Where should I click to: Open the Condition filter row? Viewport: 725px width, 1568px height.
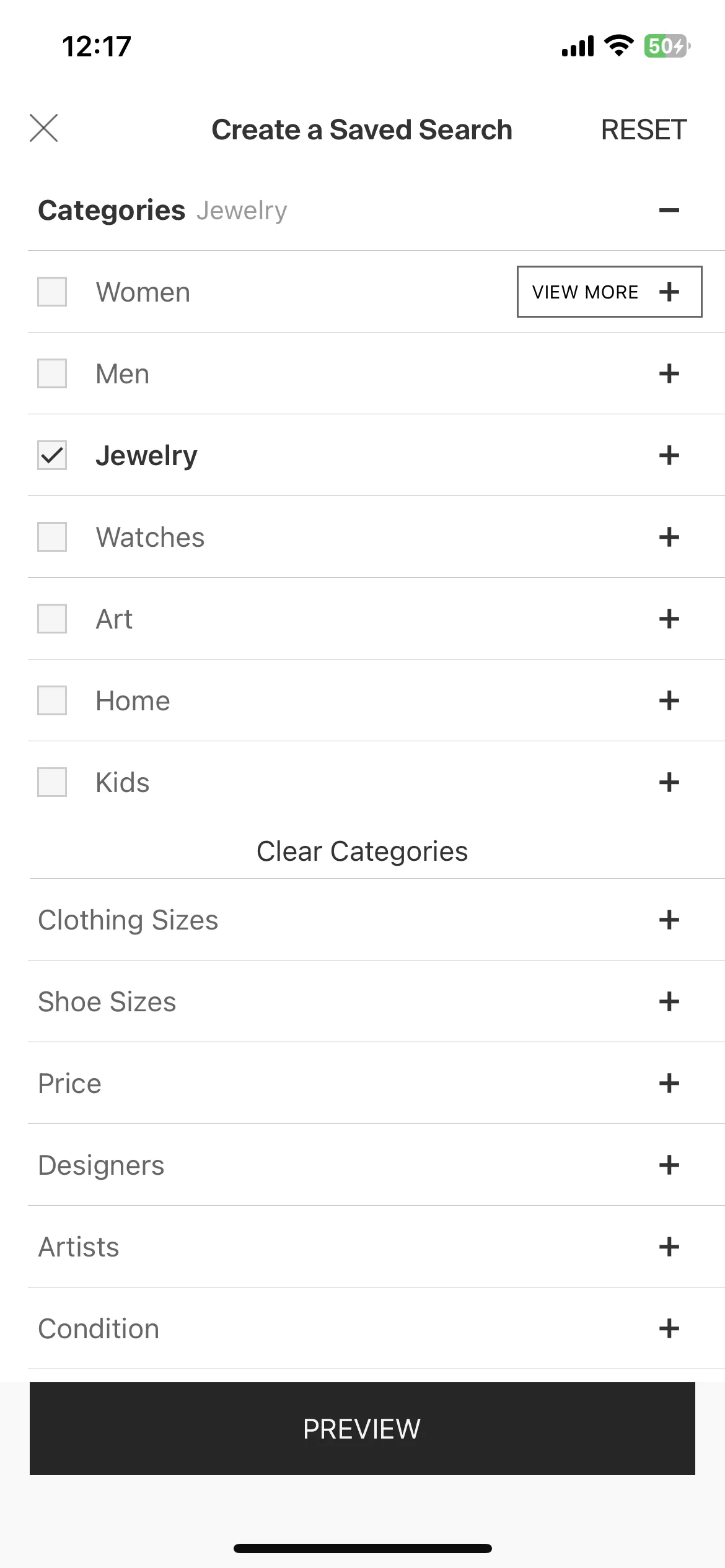(376, 1328)
